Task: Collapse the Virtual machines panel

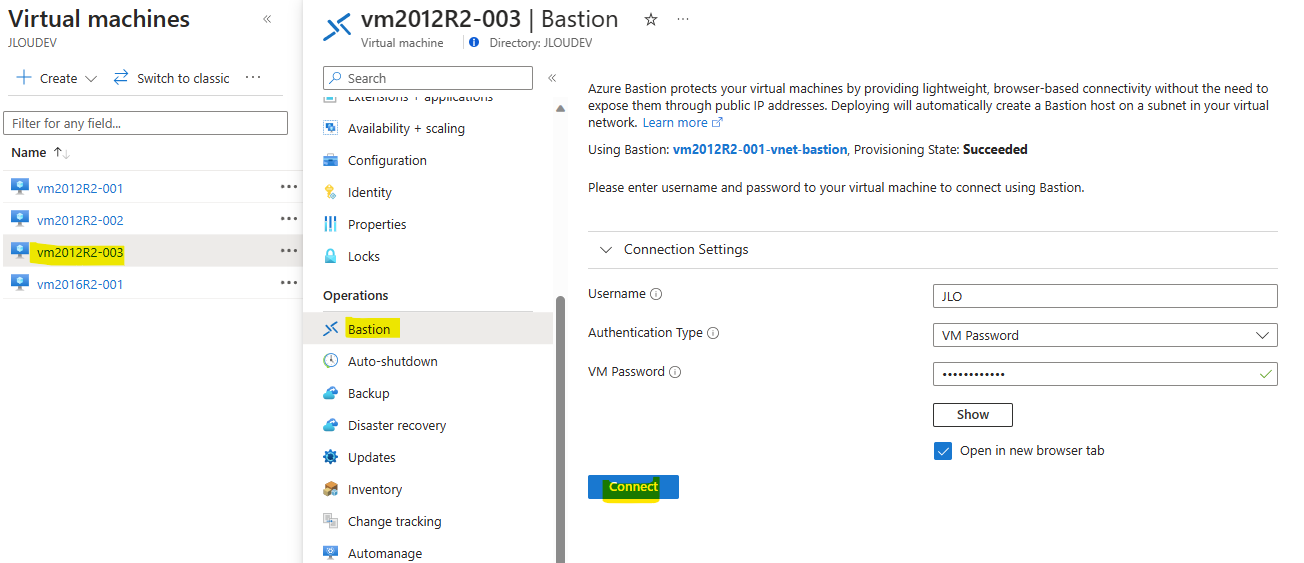Action: (x=267, y=19)
